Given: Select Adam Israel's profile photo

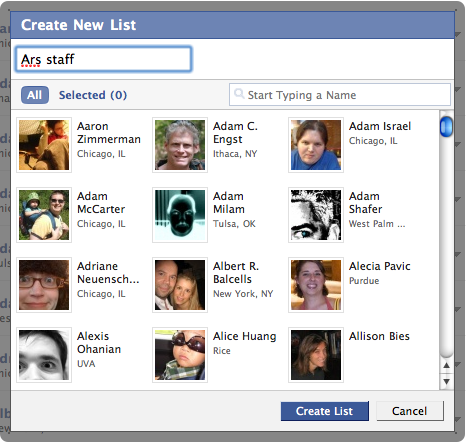Looking at the screenshot, I should click(316, 145).
